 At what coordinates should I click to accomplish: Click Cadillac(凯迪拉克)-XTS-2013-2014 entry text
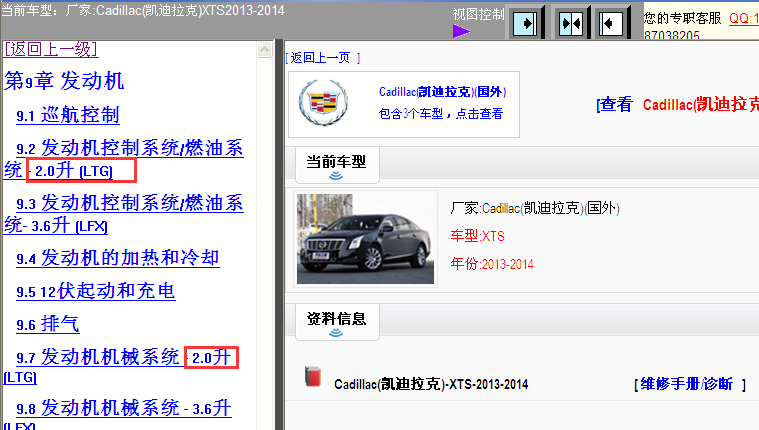[x=431, y=384]
